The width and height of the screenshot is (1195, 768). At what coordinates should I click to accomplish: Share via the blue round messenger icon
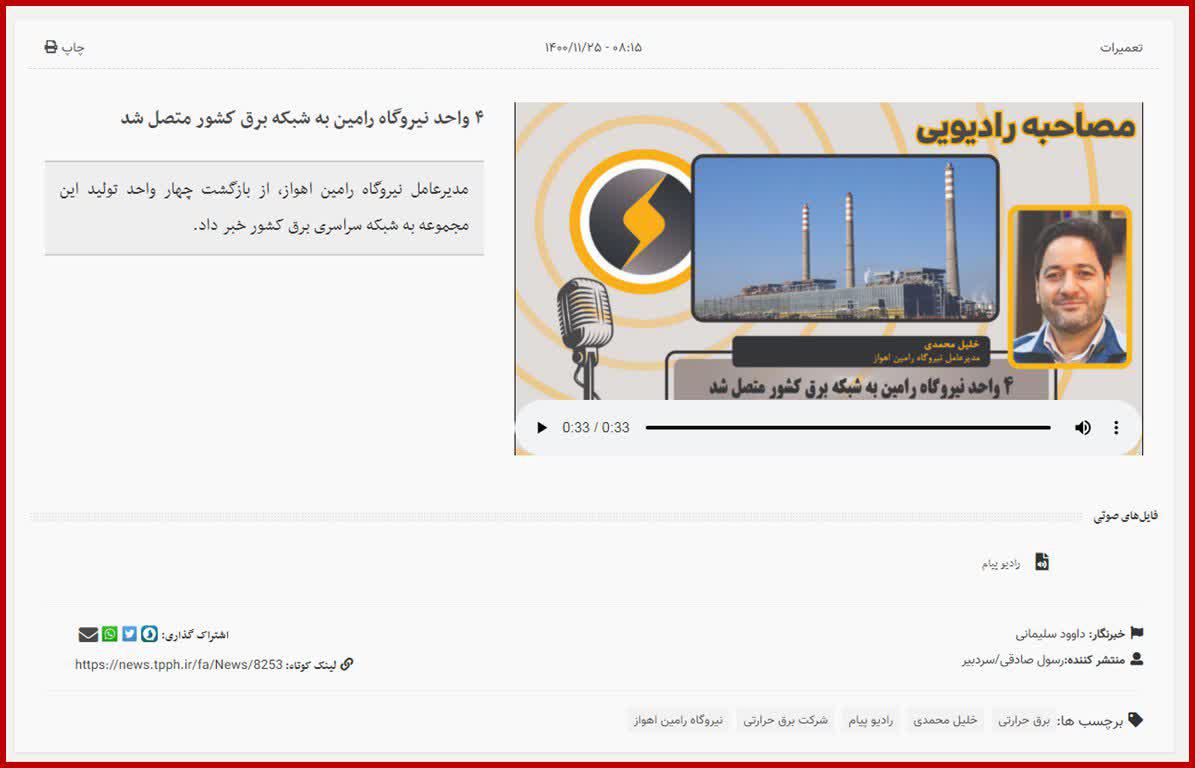pos(149,634)
